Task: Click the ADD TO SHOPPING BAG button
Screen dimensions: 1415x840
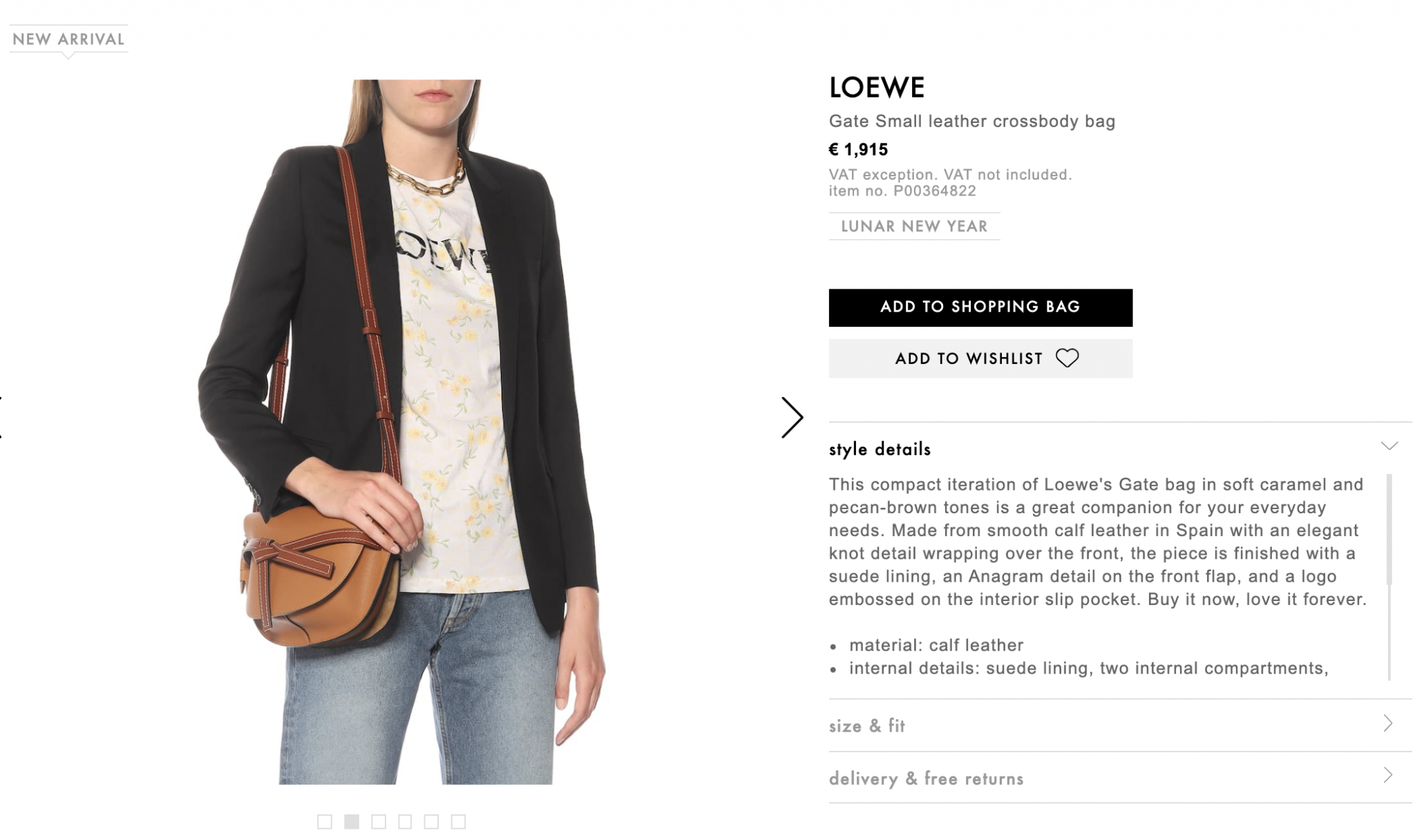Action: click(980, 307)
